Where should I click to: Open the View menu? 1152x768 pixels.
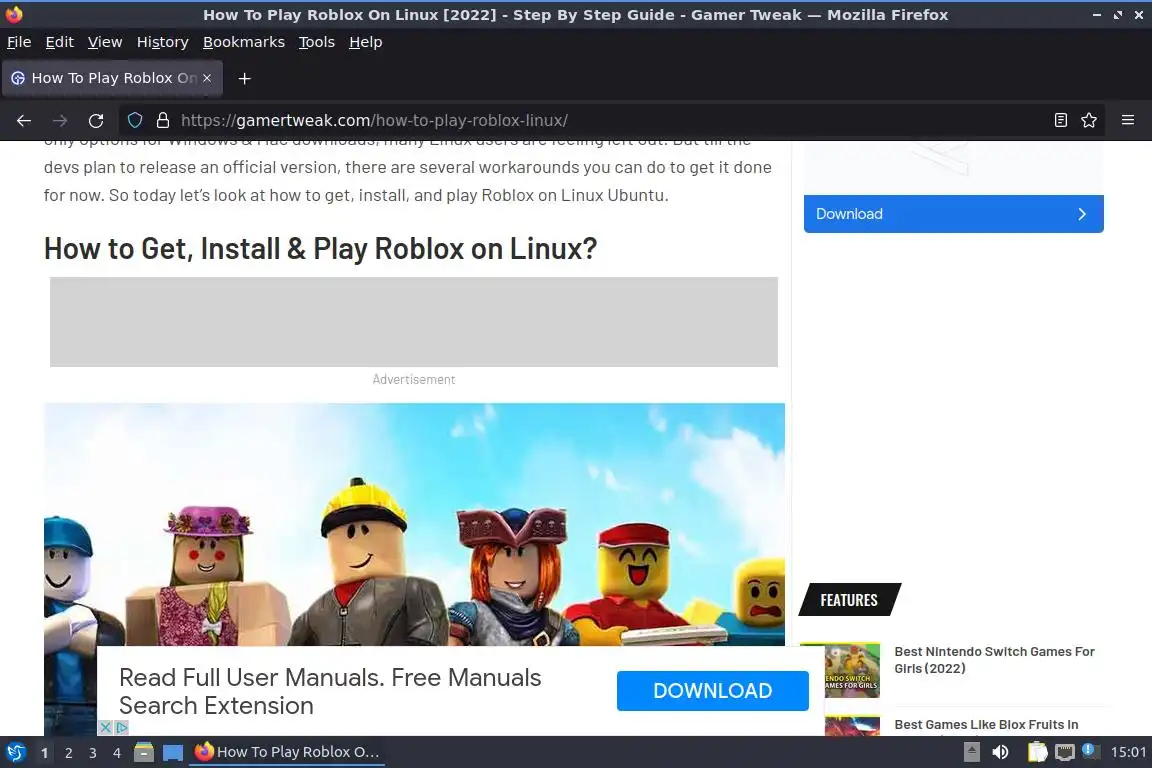pos(105,42)
